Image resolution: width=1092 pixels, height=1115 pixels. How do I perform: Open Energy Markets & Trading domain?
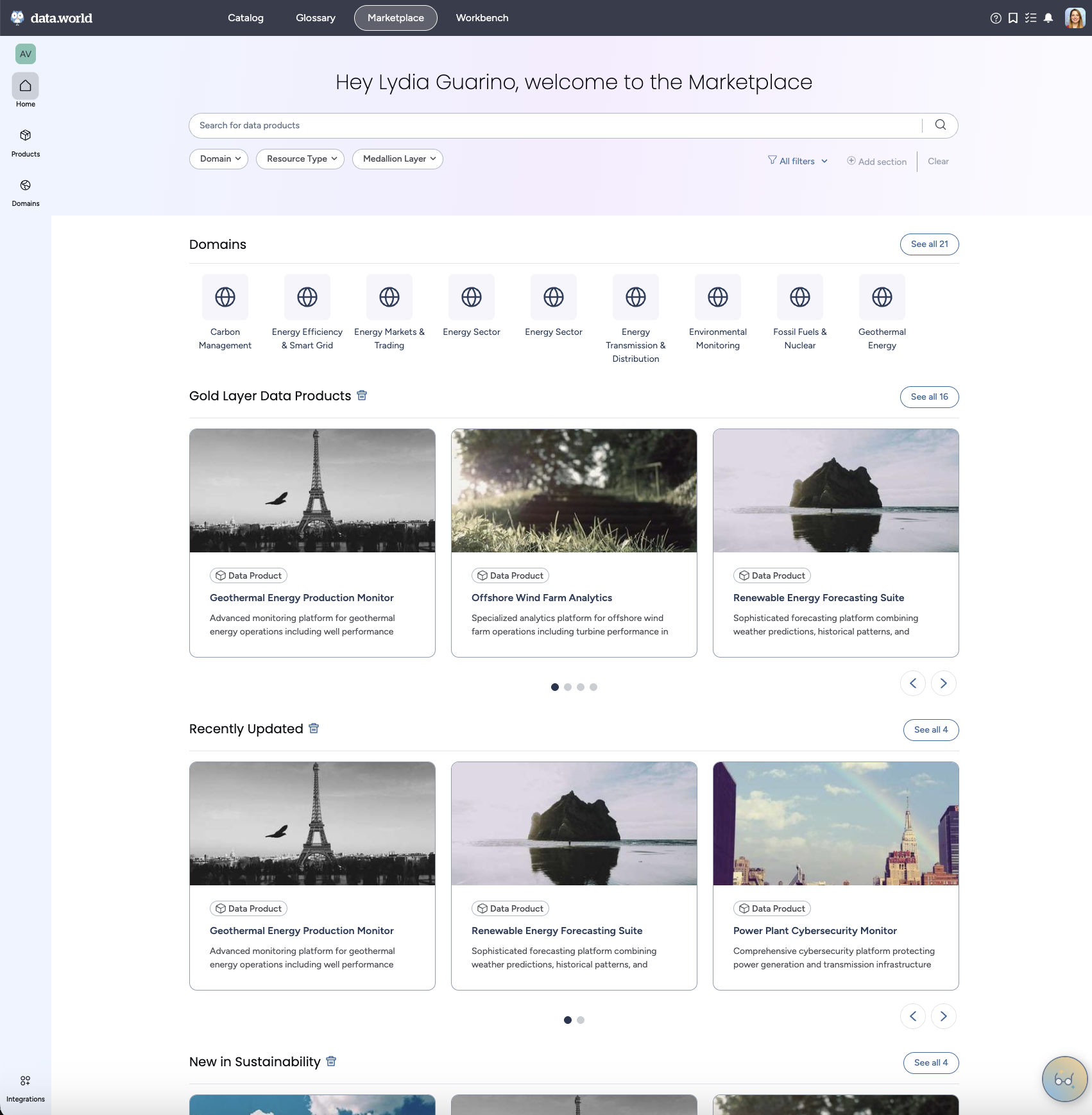pyautogui.click(x=389, y=312)
